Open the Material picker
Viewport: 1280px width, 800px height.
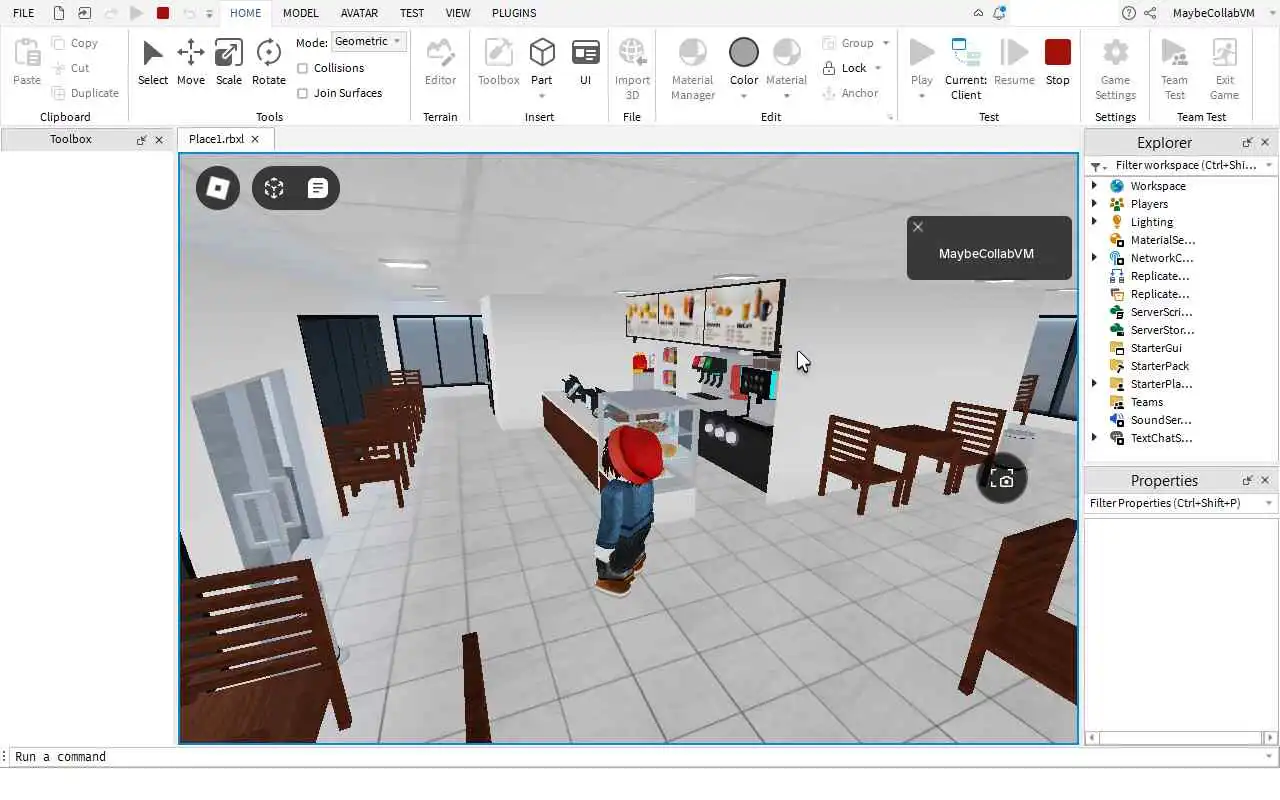tap(786, 68)
